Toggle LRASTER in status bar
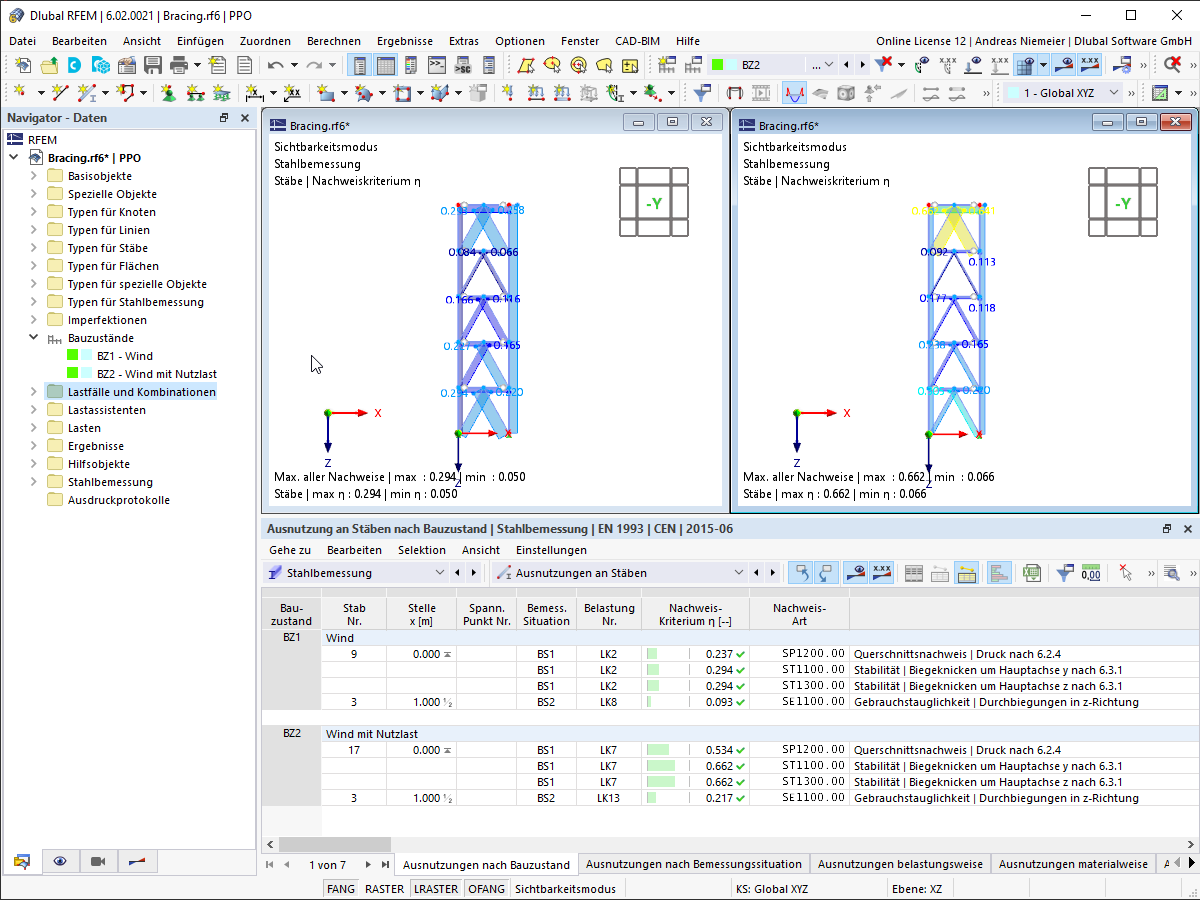Viewport: 1200px width, 900px height. click(x=436, y=888)
